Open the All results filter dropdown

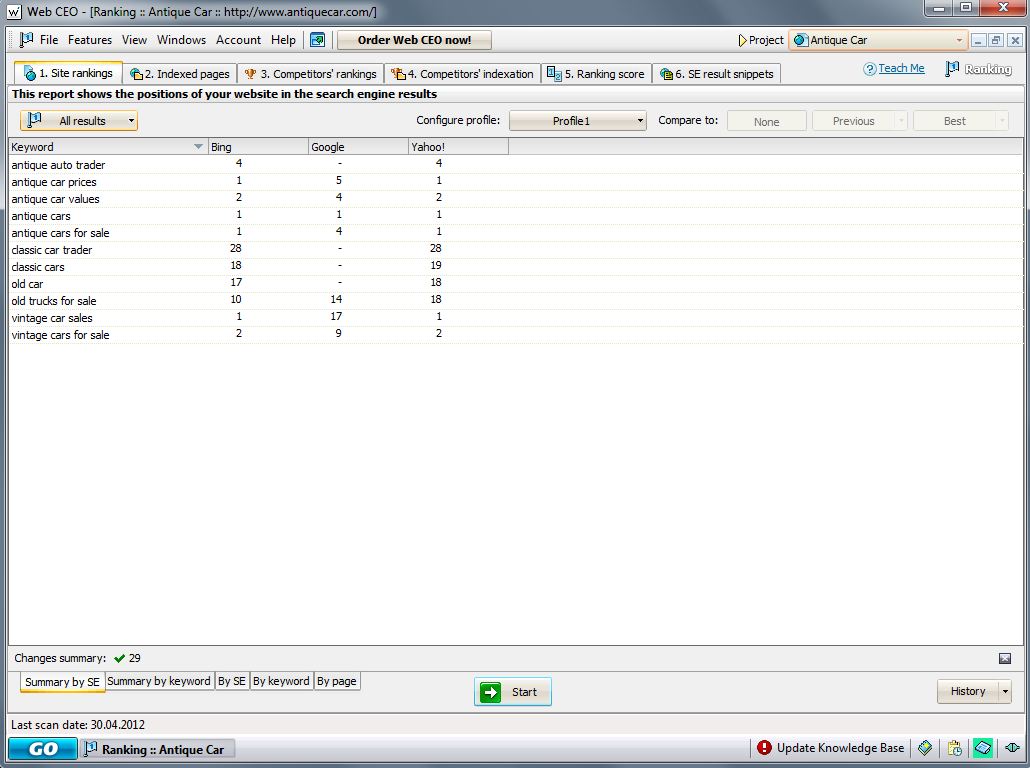(79, 120)
